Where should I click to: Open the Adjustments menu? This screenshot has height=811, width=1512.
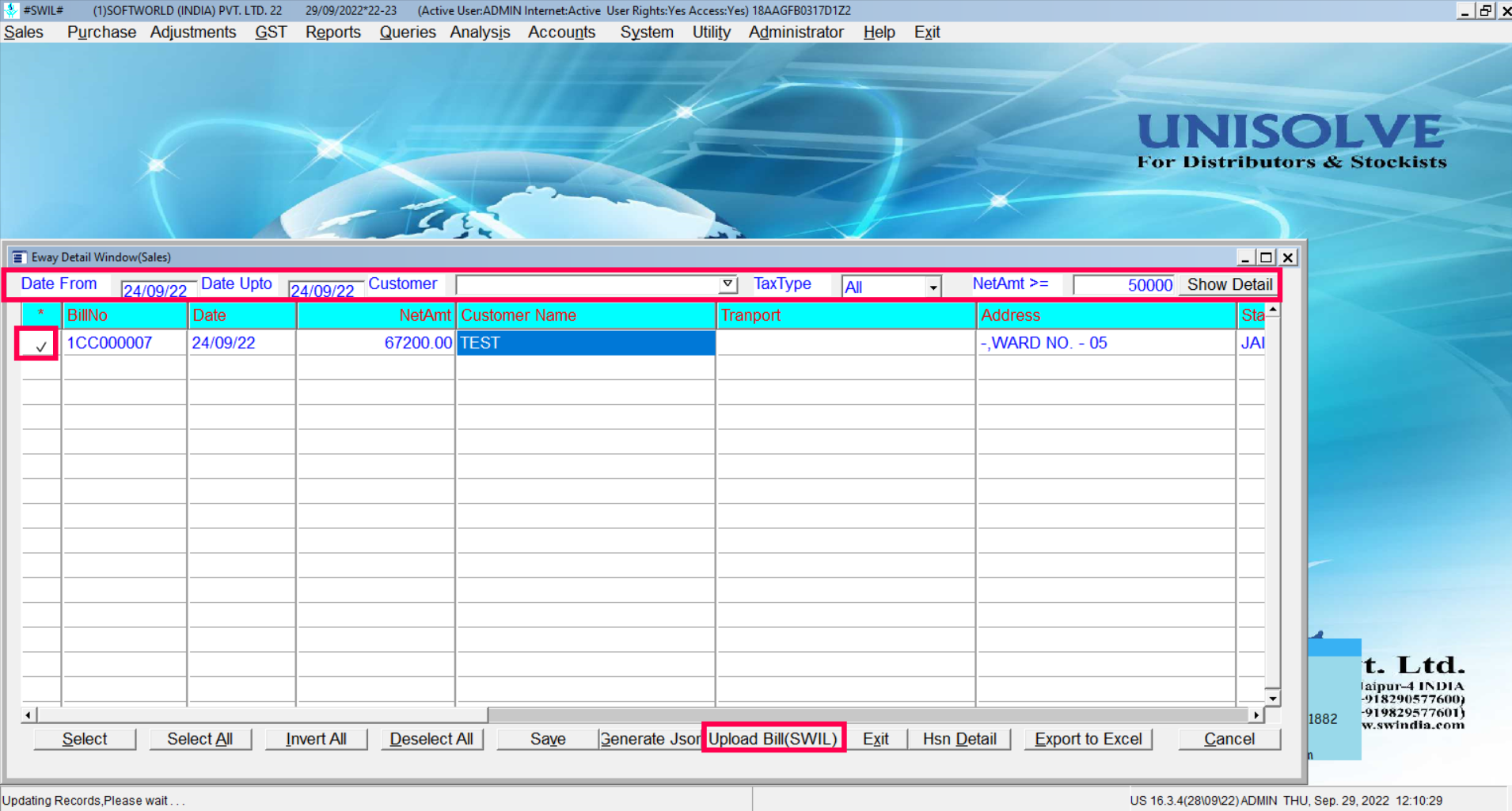coord(193,32)
